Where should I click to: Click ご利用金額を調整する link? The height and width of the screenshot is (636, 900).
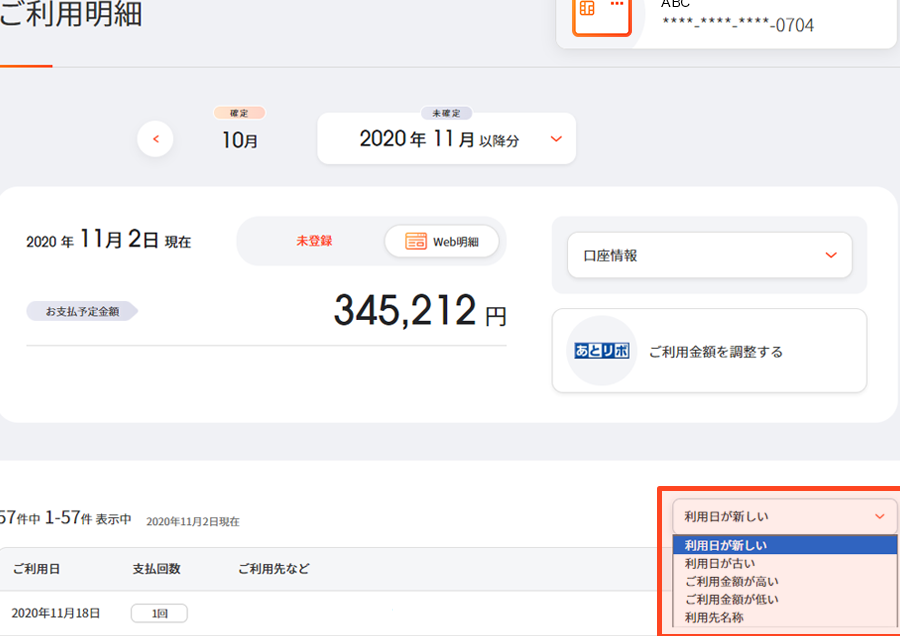point(715,352)
